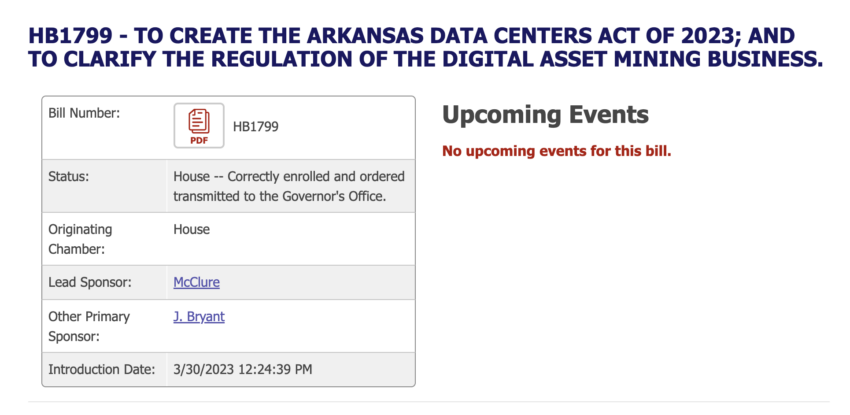Click the horizontal divider below the bill table

pos(429,401)
